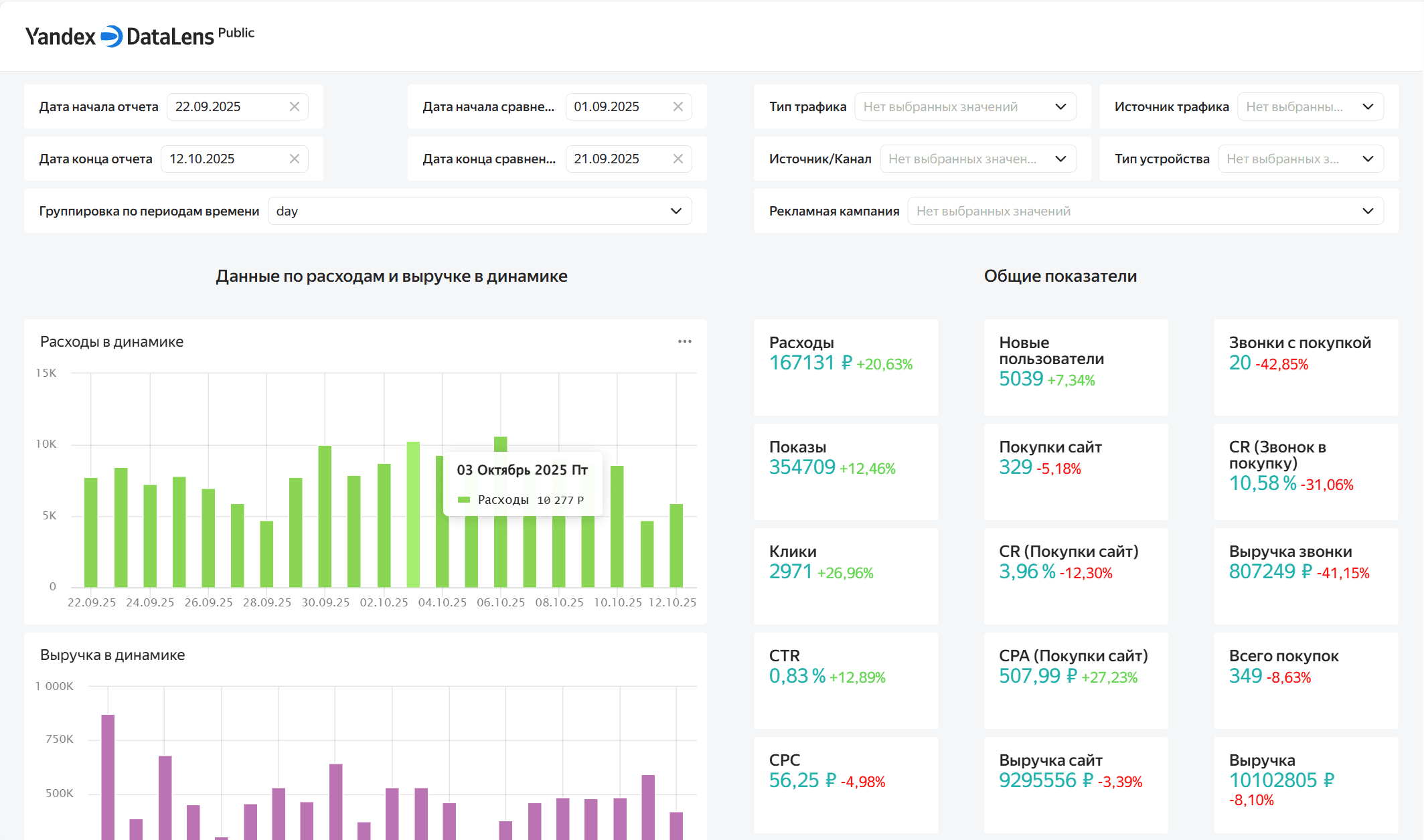
Task: Open the Расходы в динамике chart menu
Action: click(x=684, y=341)
